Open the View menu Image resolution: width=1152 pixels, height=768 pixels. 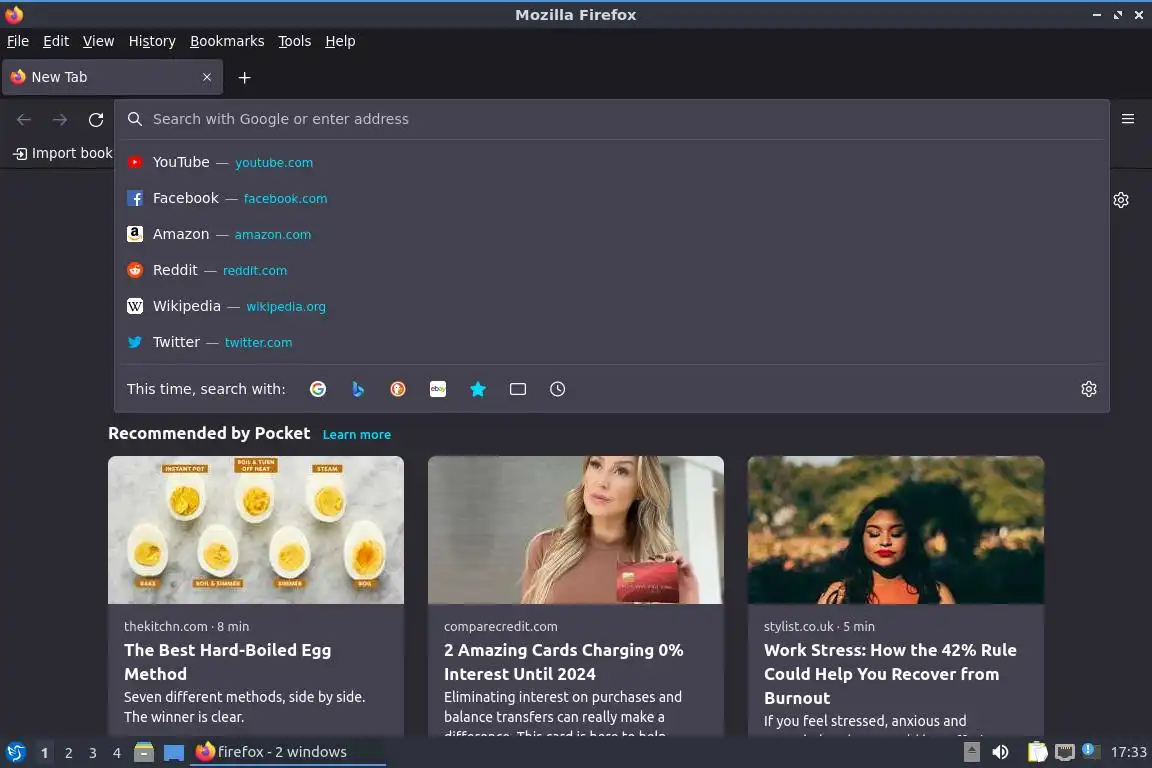98,41
